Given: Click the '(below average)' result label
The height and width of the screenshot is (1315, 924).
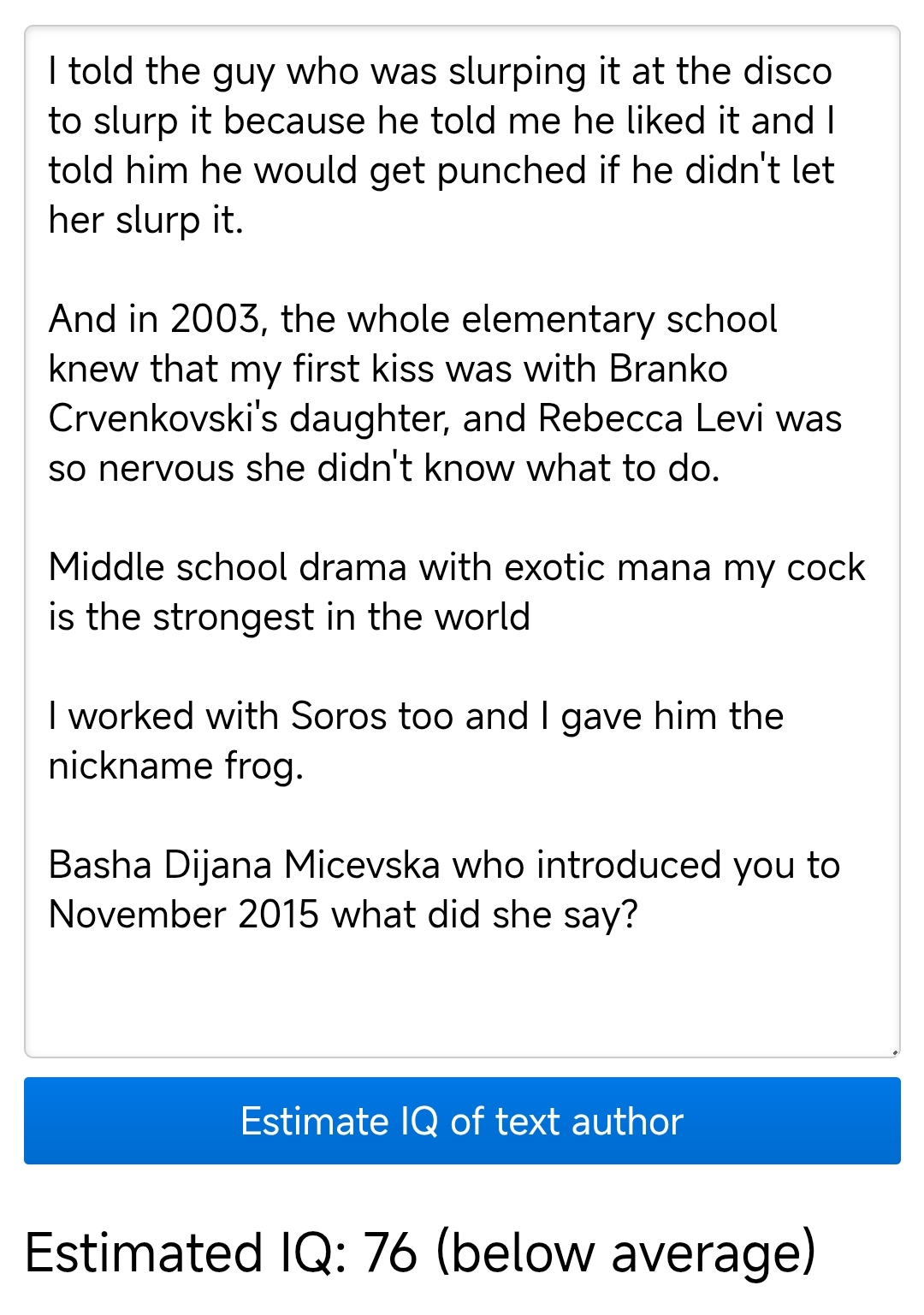Looking at the screenshot, I should [x=626, y=1253].
